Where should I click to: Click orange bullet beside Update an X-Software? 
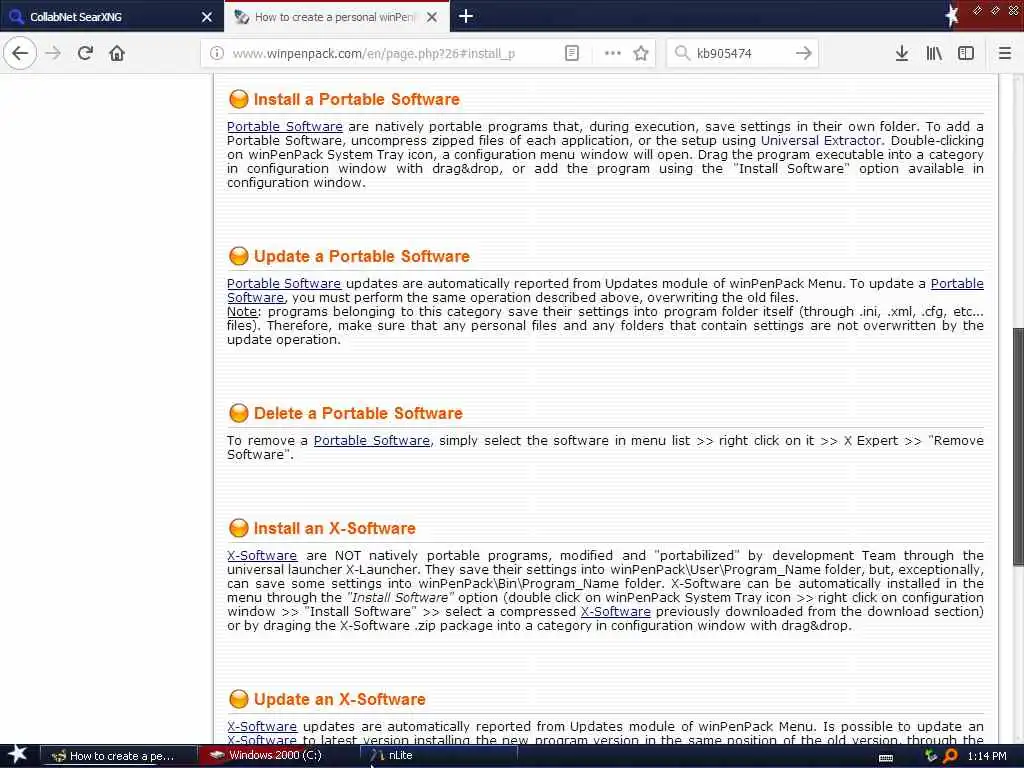[238, 699]
